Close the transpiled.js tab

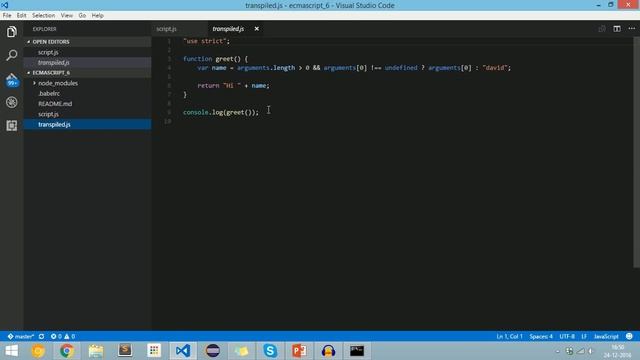coord(256,29)
